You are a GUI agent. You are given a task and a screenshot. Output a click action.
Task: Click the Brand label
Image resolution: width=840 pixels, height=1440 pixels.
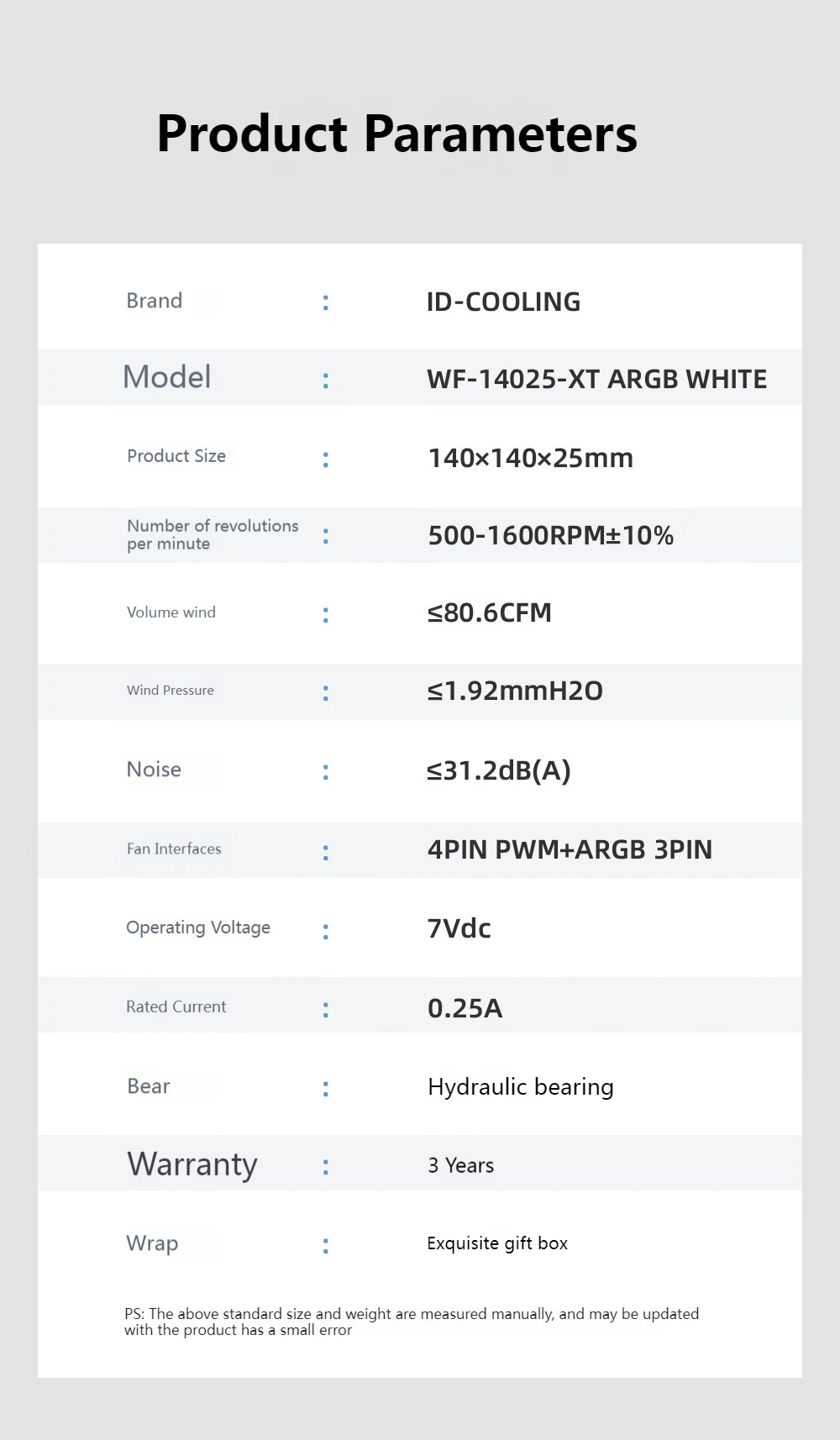point(155,301)
